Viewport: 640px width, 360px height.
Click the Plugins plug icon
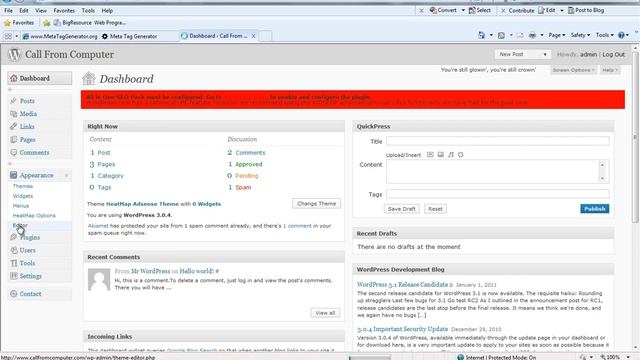pyautogui.click(x=13, y=237)
